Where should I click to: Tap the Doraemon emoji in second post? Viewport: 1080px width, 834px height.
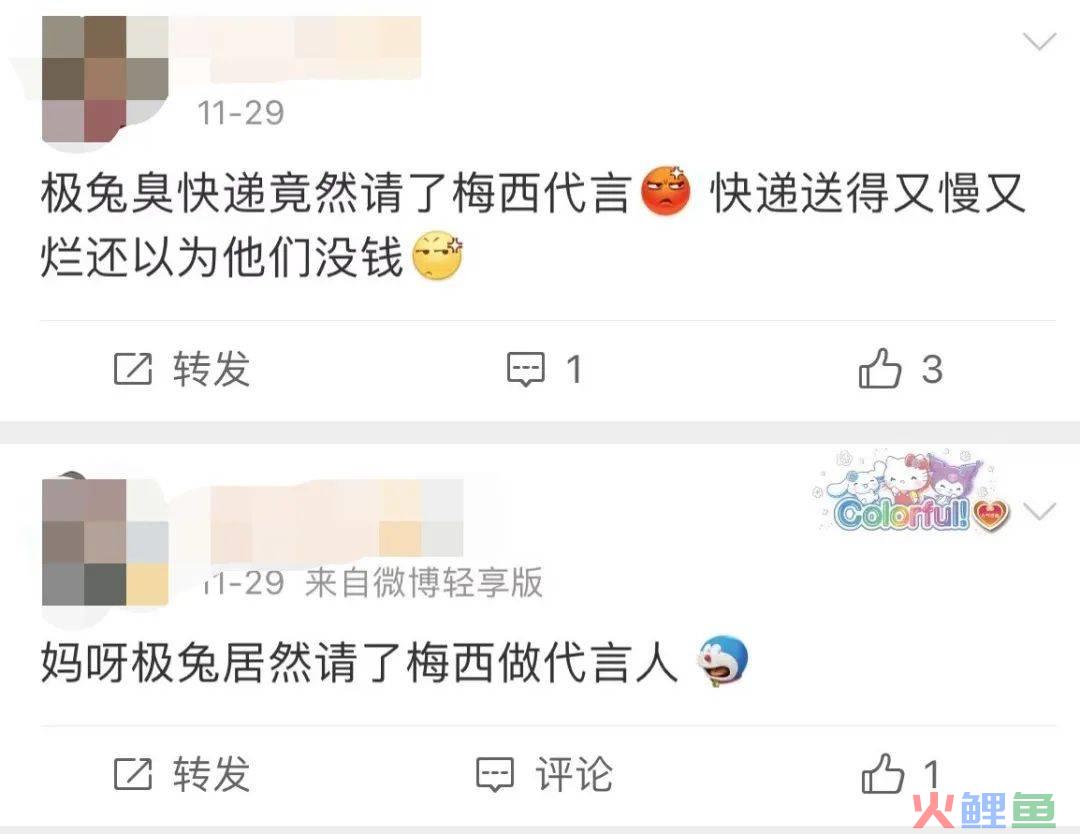coord(723,660)
